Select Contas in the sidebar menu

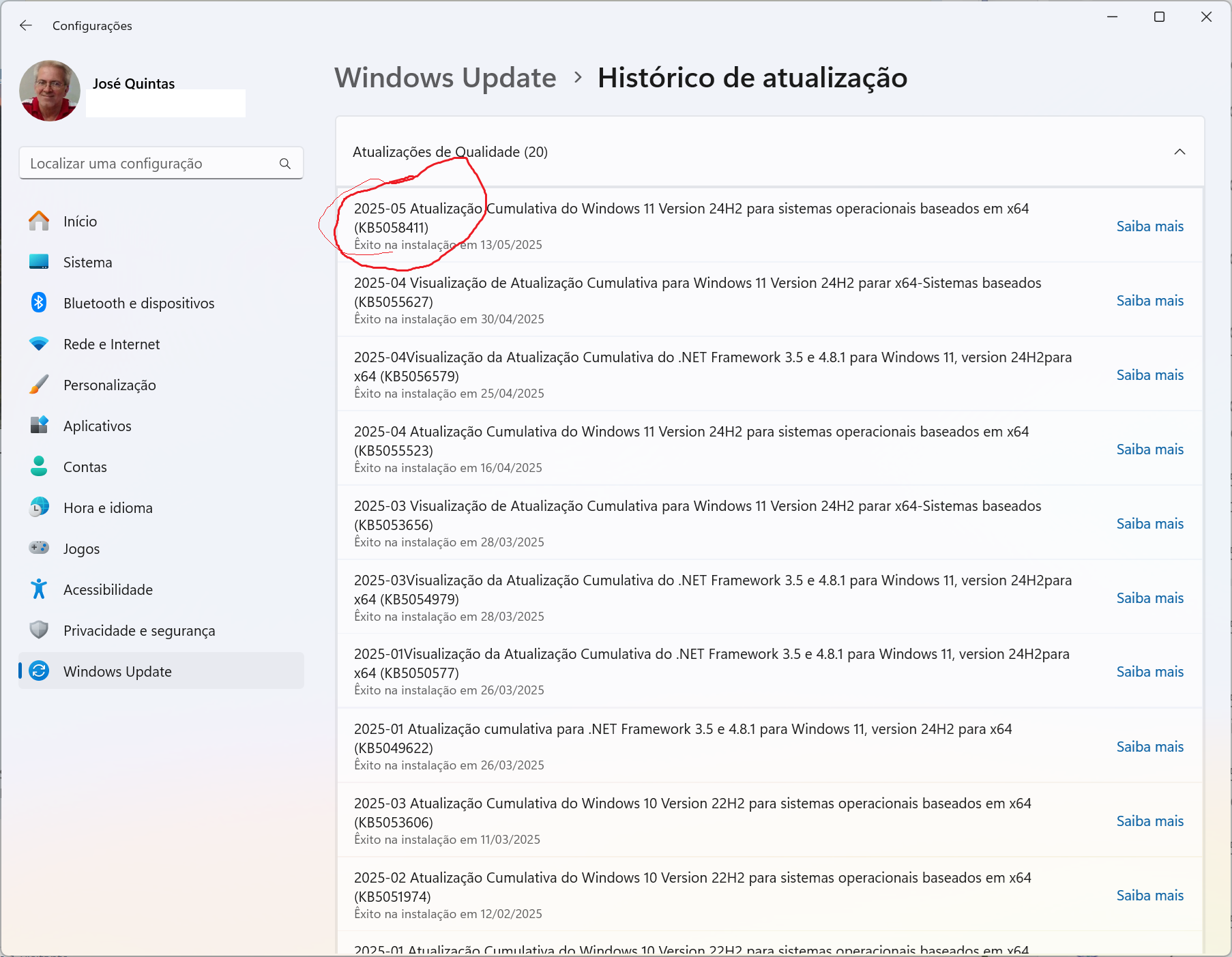pyautogui.click(x=85, y=467)
